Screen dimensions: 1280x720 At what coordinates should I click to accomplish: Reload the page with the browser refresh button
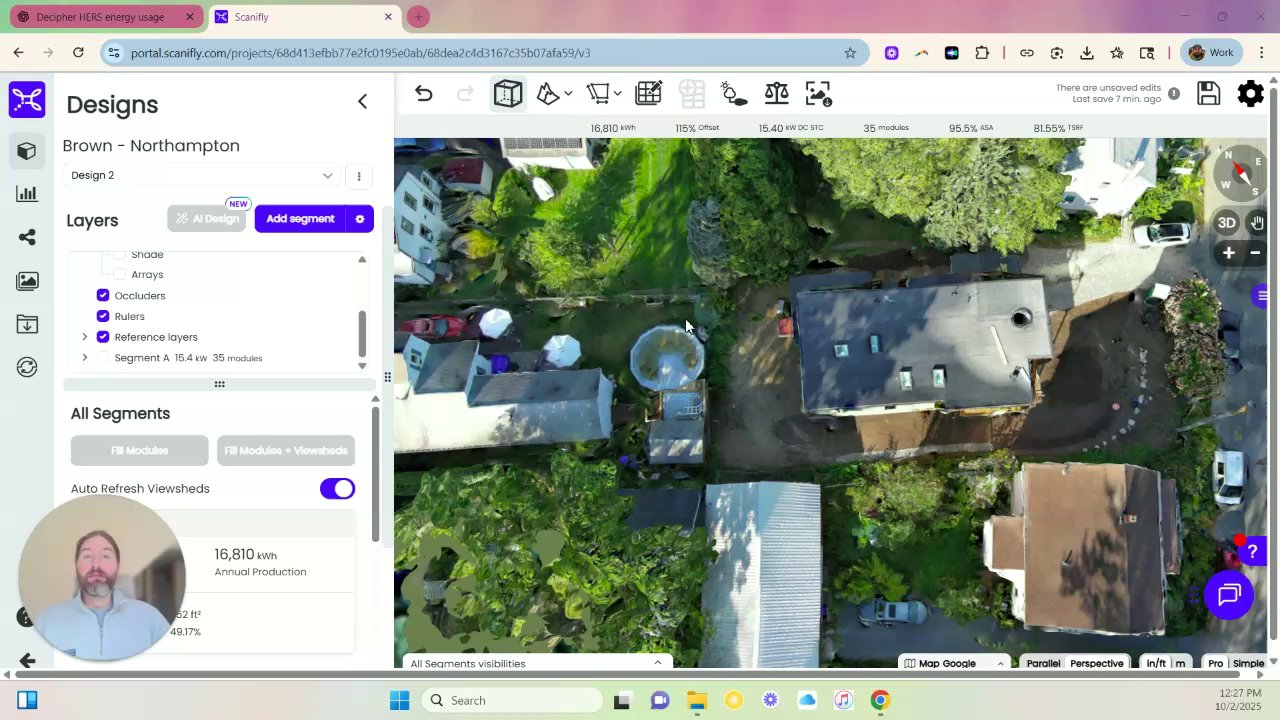(78, 52)
